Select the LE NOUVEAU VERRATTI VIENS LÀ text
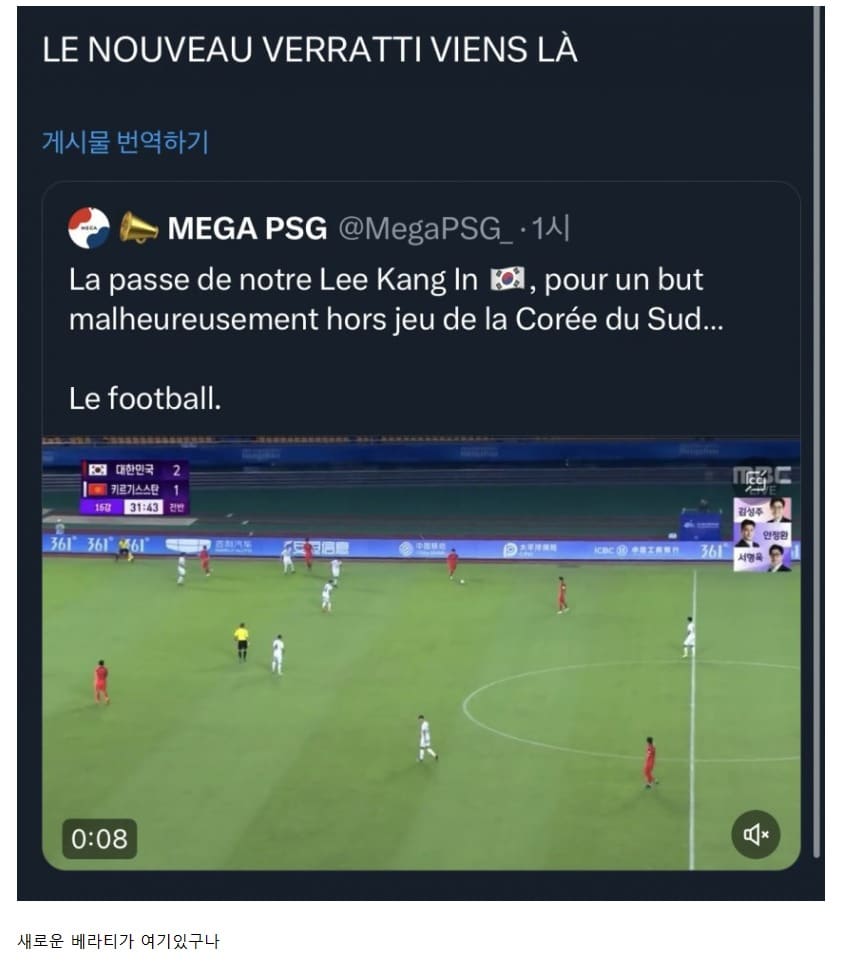Screen dimensions: 846x968 coord(309,49)
